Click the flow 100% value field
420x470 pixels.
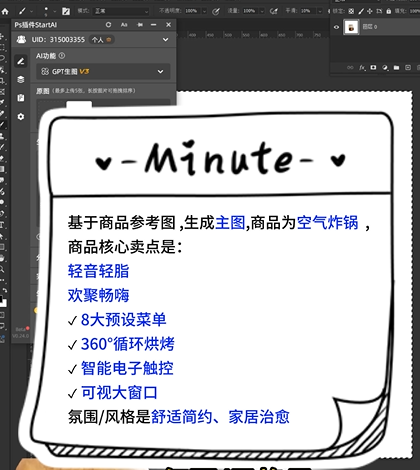(x=249, y=11)
